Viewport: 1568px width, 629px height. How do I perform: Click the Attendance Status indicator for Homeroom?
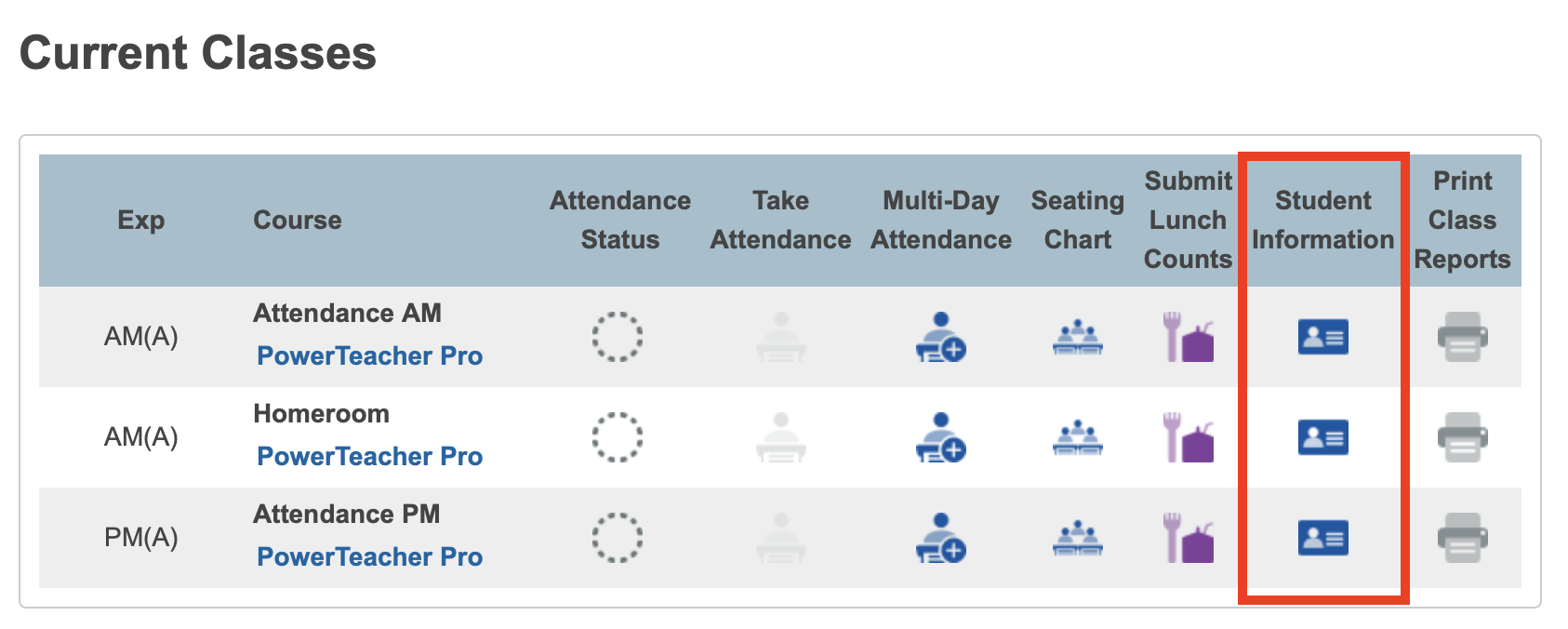pyautogui.click(x=618, y=438)
